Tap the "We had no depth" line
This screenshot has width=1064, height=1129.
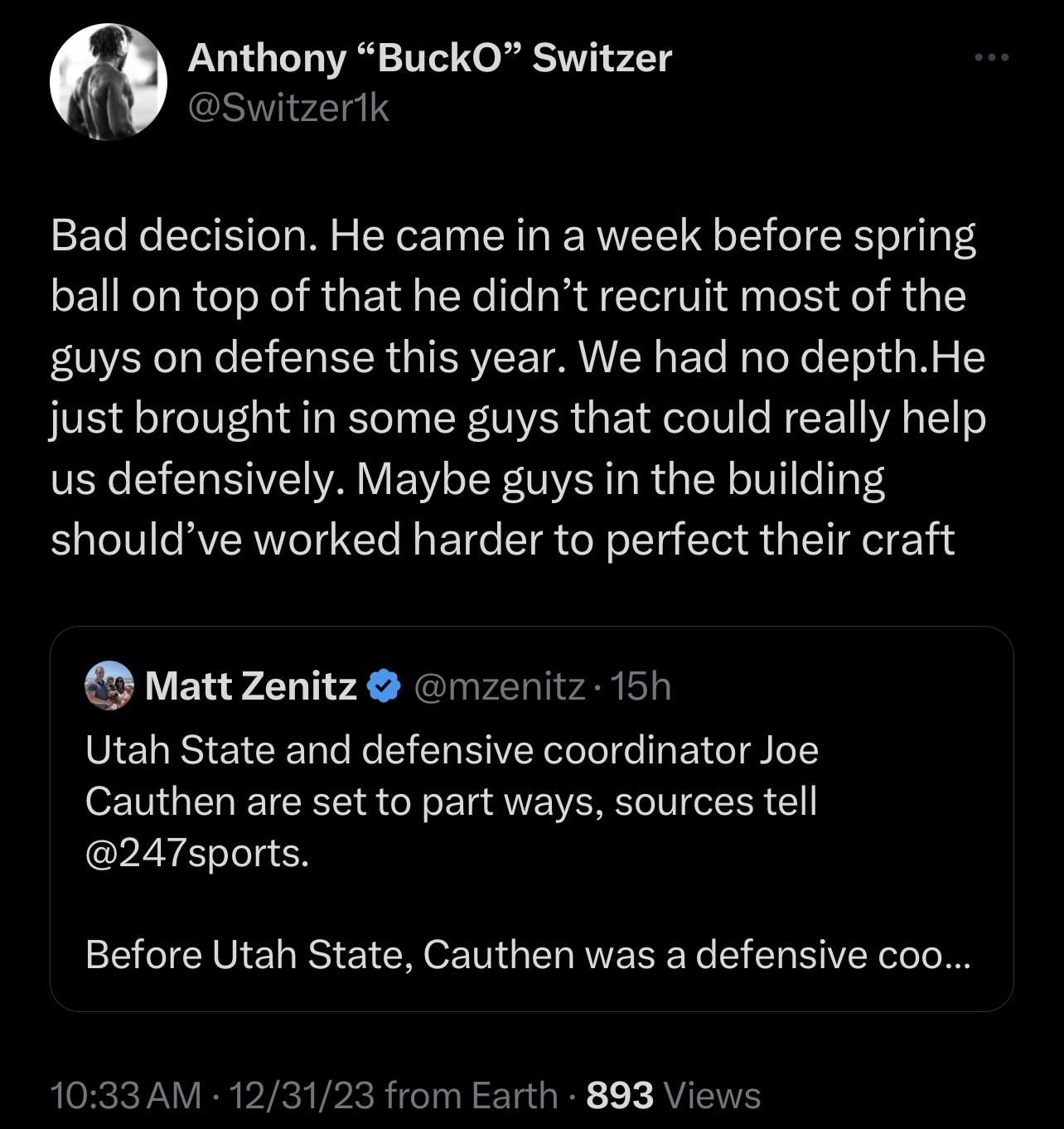click(754, 358)
